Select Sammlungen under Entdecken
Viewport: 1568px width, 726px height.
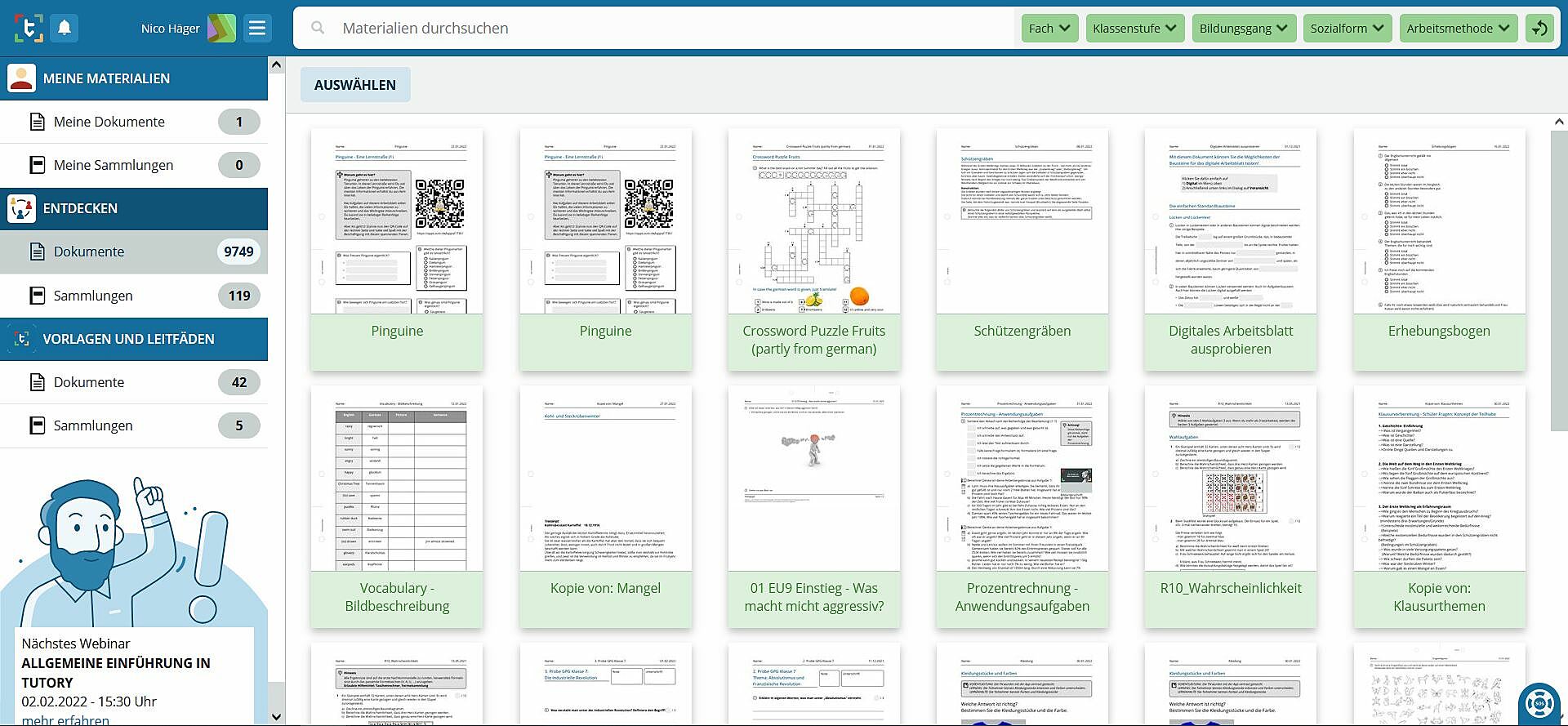click(93, 296)
